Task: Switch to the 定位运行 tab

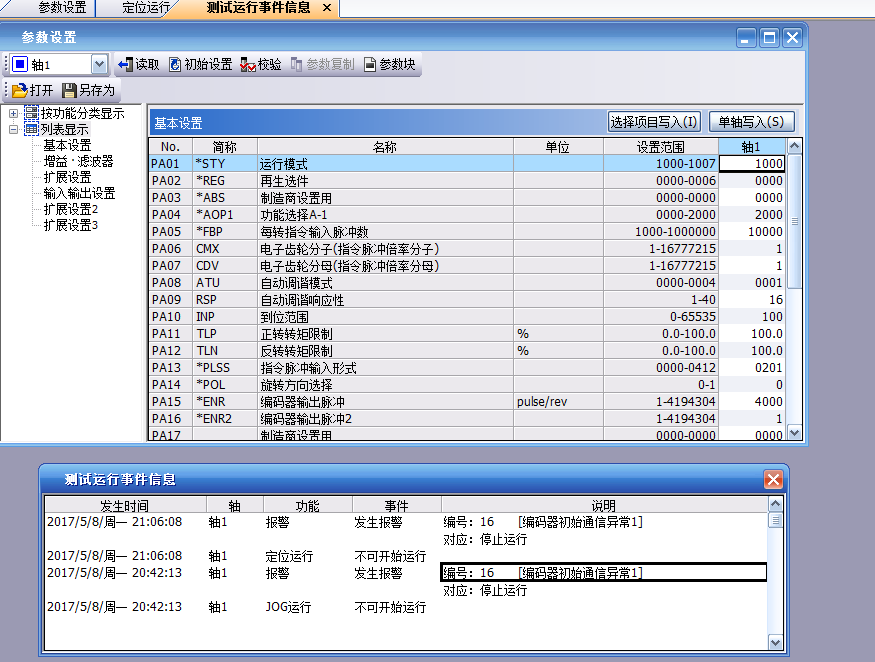Action: pyautogui.click(x=146, y=8)
